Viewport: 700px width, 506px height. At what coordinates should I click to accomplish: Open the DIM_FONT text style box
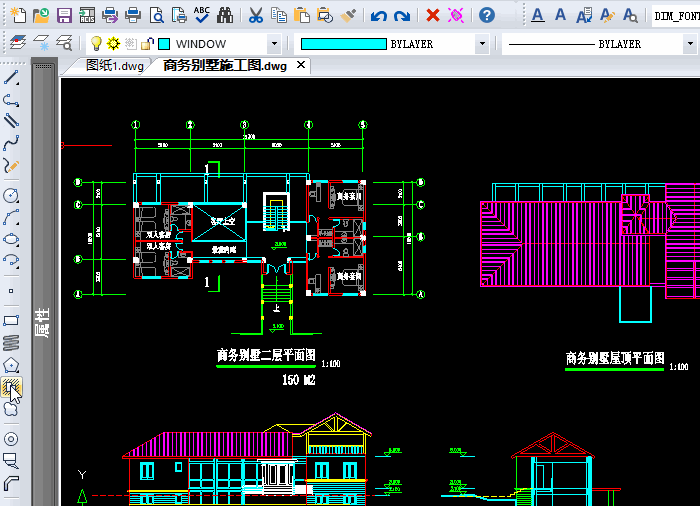pos(676,16)
